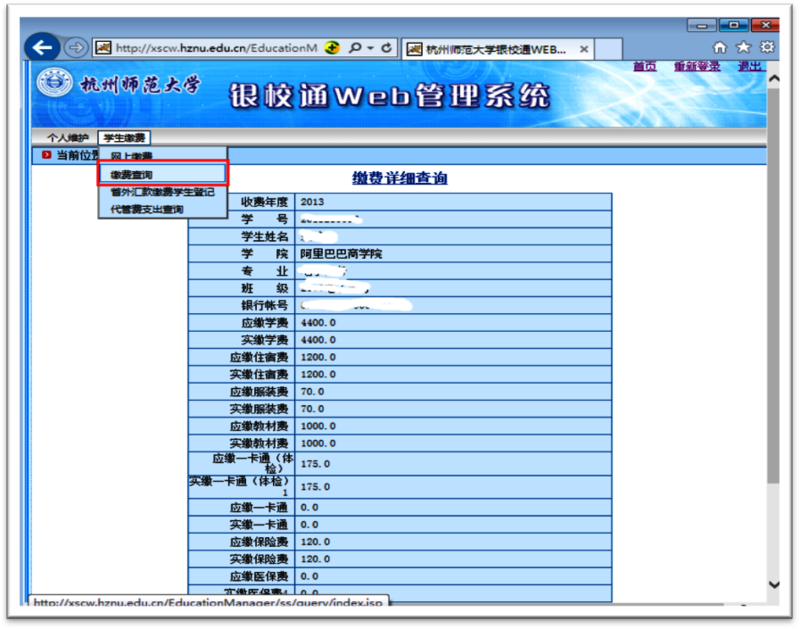800x629 pixels.
Task: Expand the address bar dropdown arrow
Action: pyautogui.click(x=371, y=47)
